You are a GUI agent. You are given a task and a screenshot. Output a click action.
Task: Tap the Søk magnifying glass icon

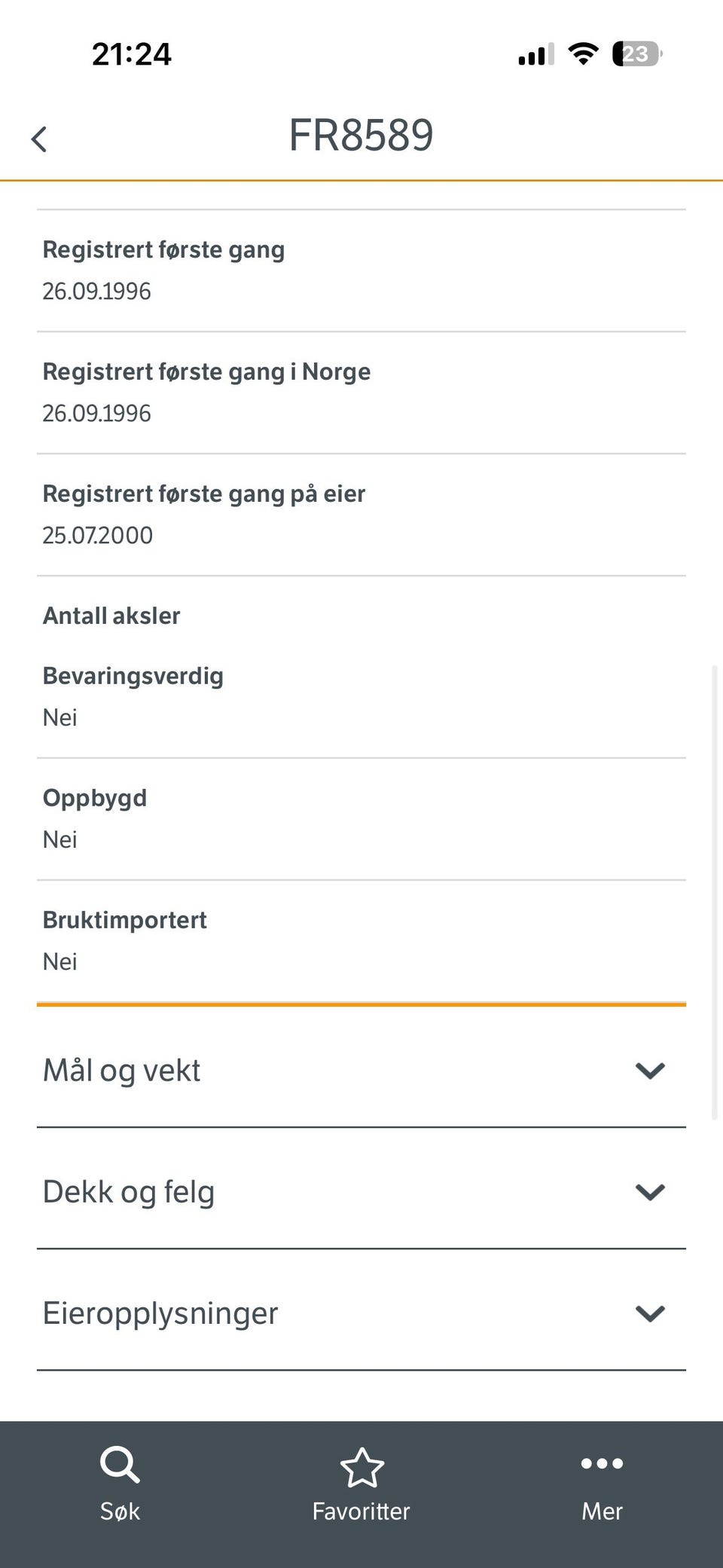click(120, 1465)
